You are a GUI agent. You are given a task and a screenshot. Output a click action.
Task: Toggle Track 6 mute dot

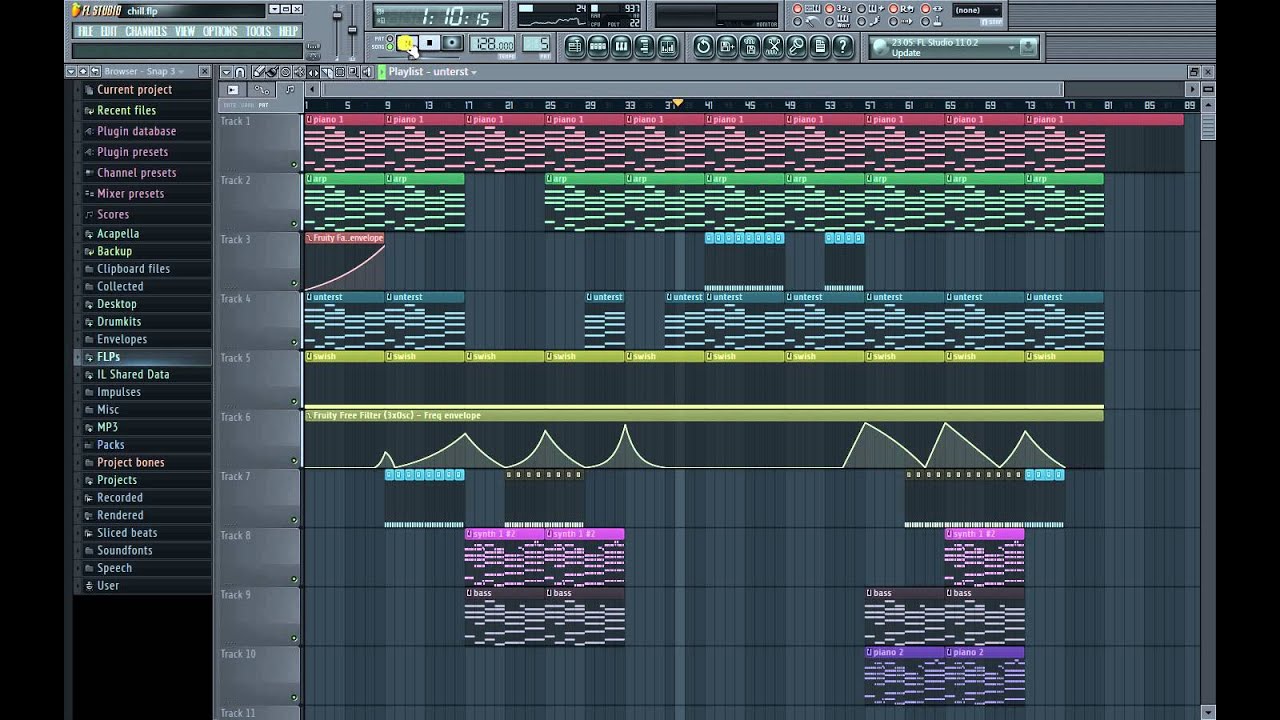[x=294, y=460]
